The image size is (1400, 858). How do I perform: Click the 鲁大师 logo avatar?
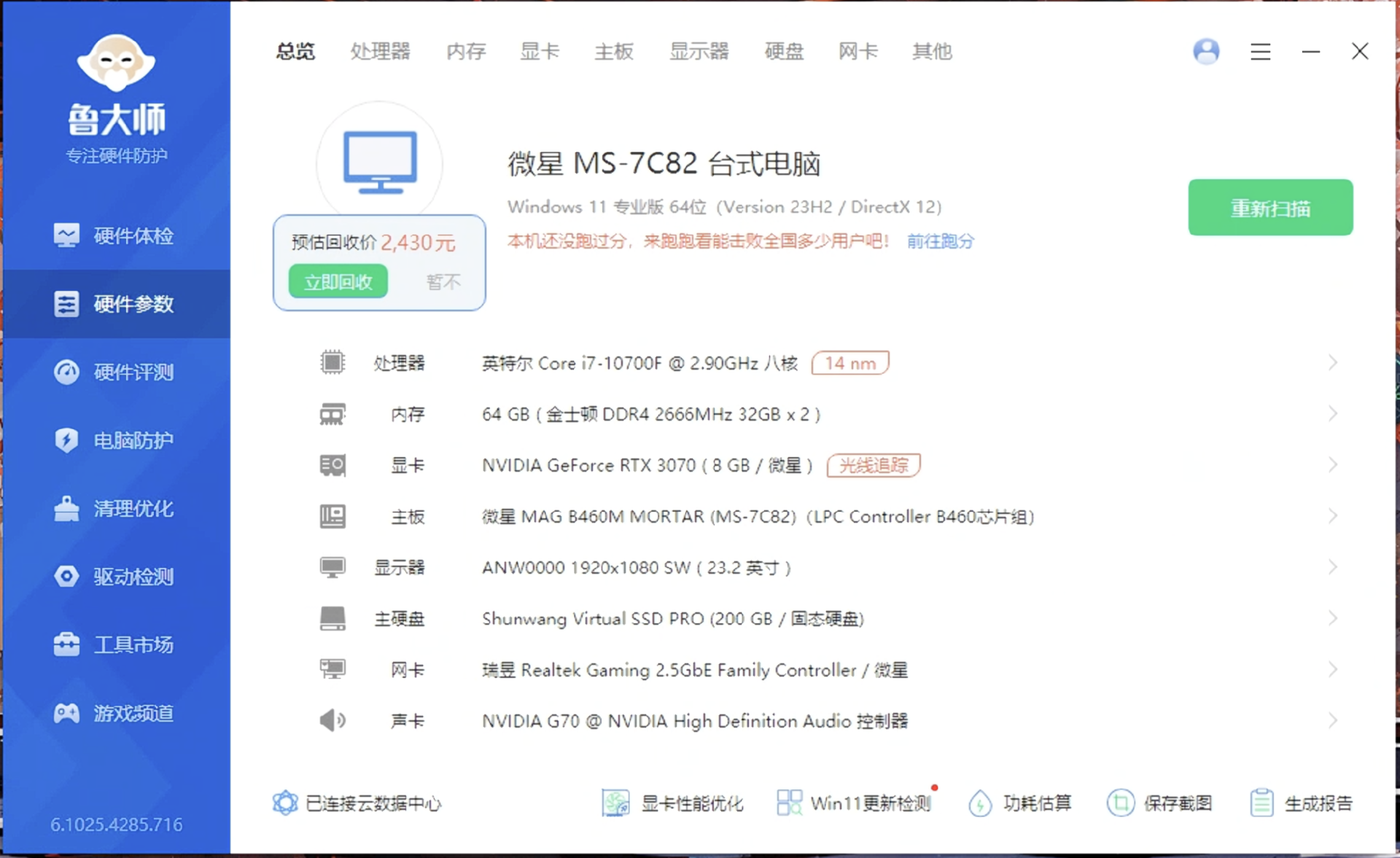[x=116, y=63]
